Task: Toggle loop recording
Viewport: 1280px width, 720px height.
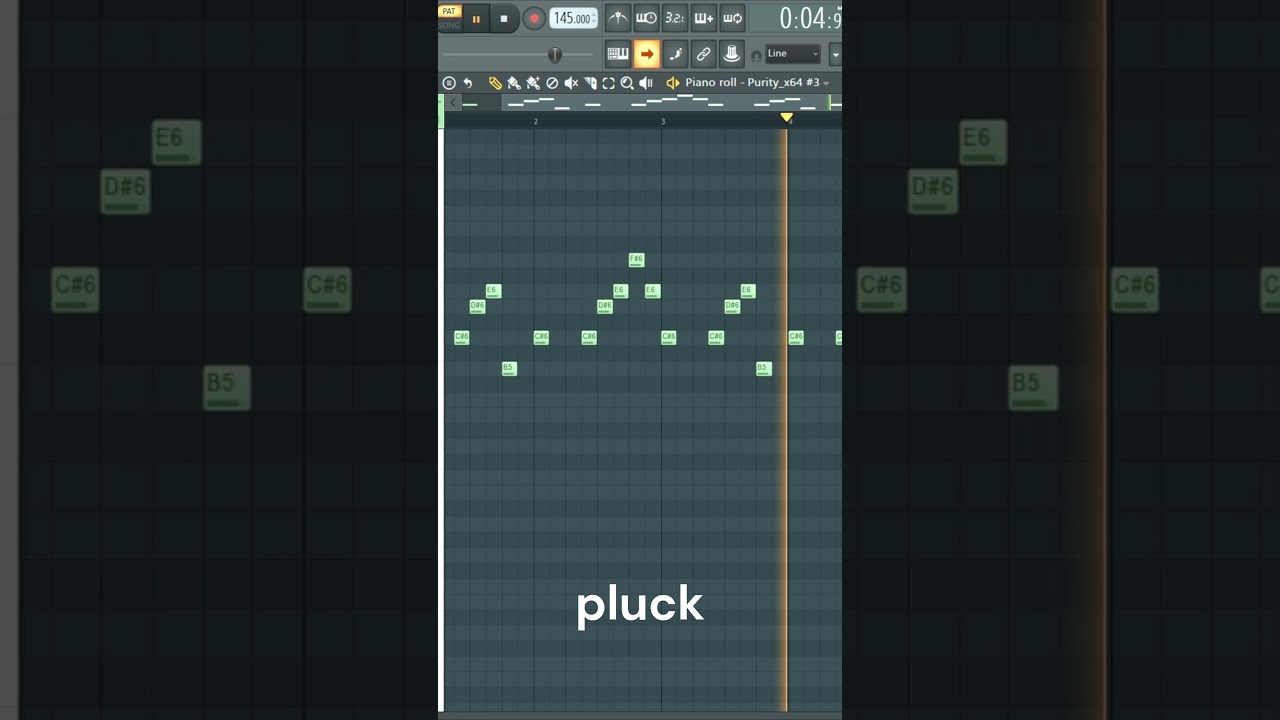Action: [732, 18]
